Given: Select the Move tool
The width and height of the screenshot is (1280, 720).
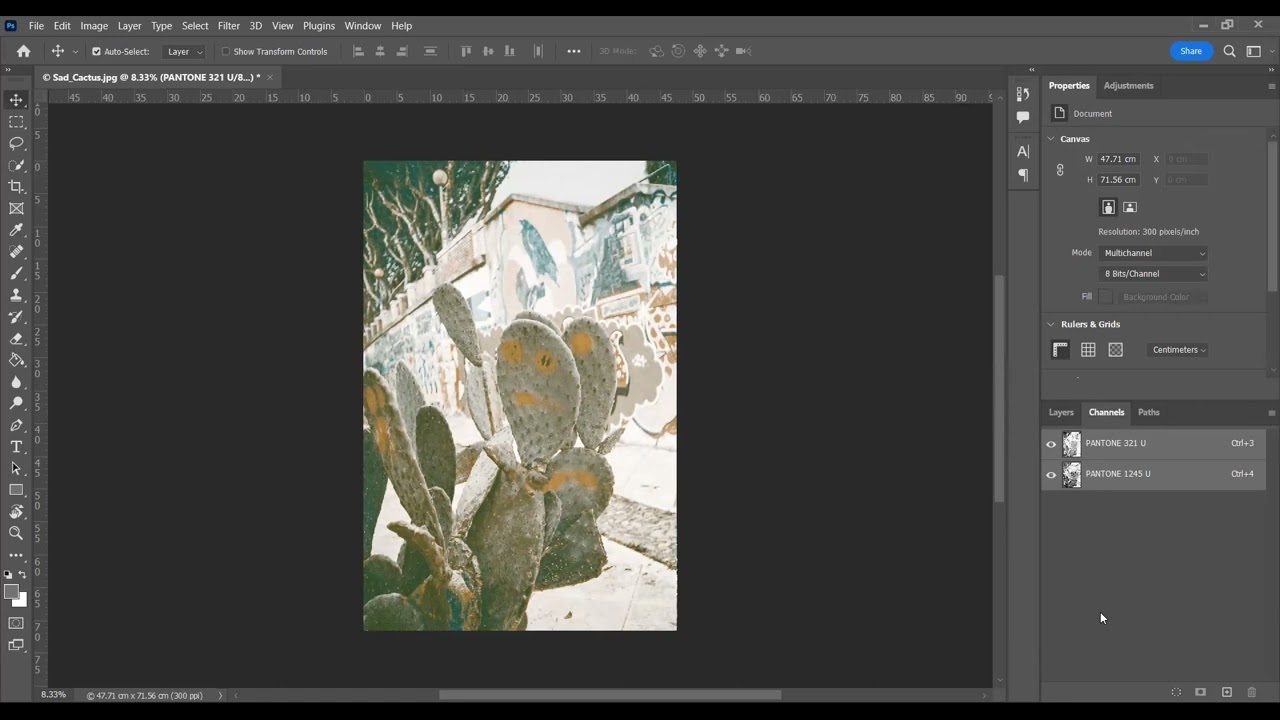Looking at the screenshot, I should (x=16, y=100).
